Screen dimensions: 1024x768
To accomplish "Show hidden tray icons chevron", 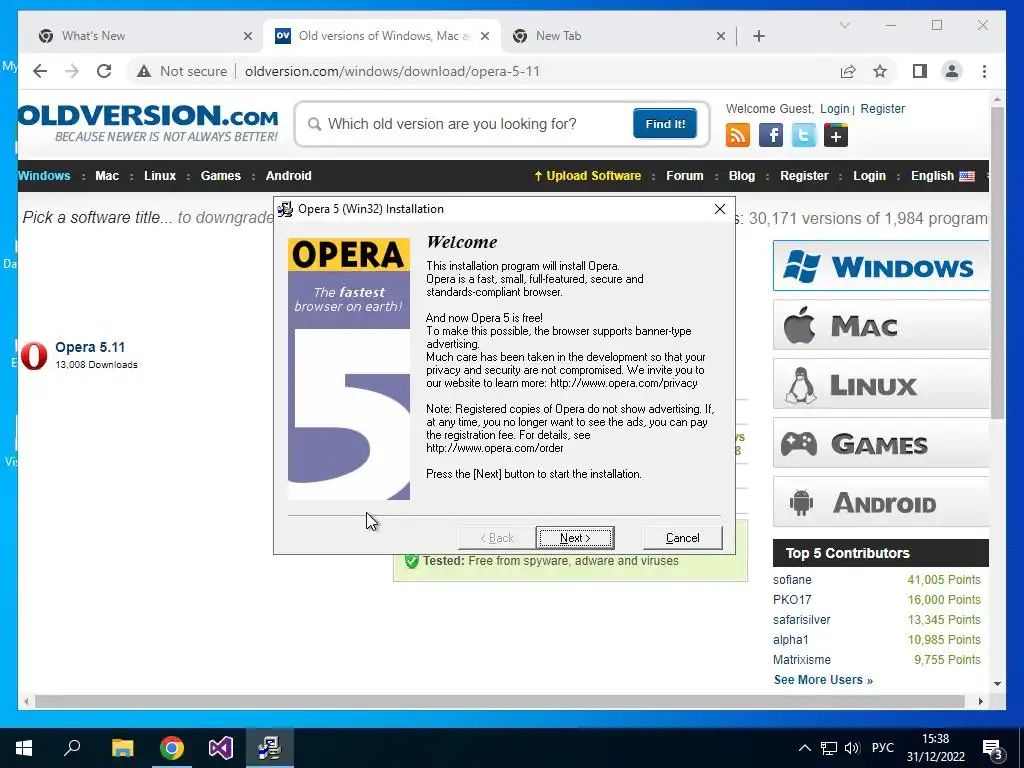I will pyautogui.click(x=805, y=748).
